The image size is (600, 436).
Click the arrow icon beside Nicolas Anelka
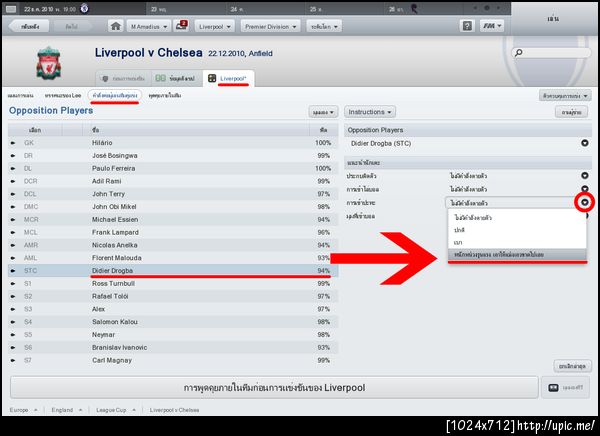coord(13,245)
